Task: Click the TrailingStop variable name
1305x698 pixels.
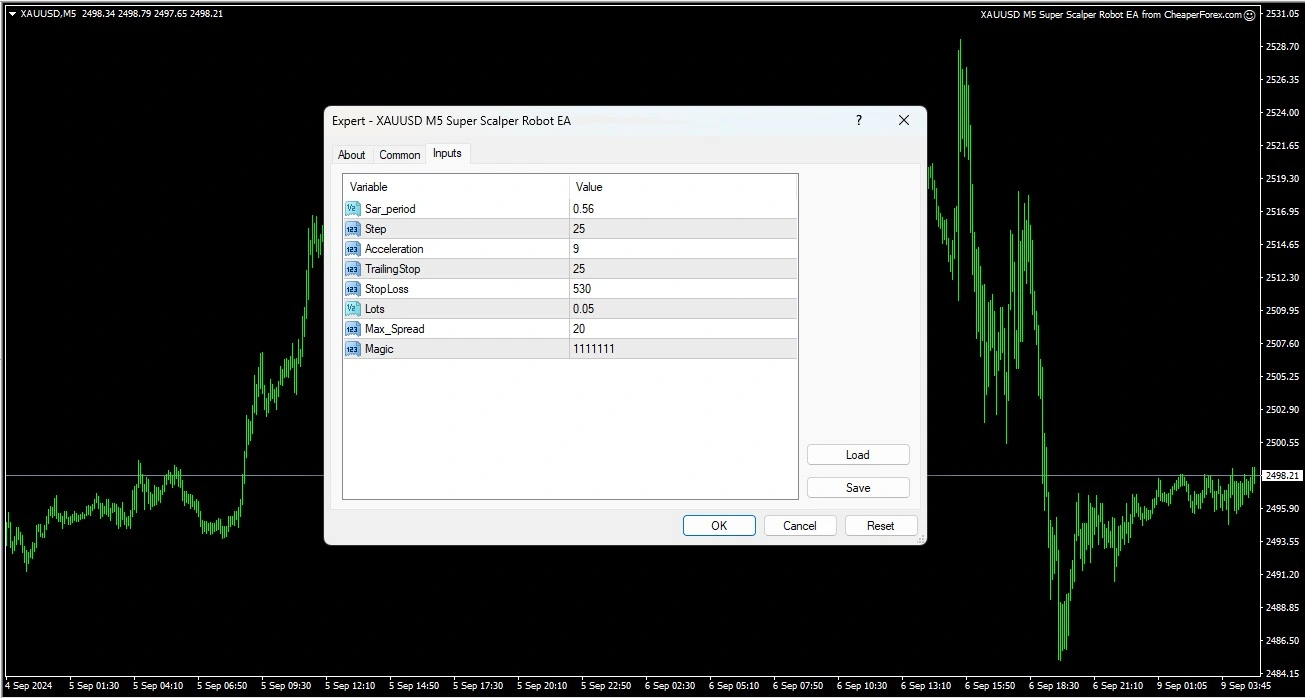Action: click(392, 269)
